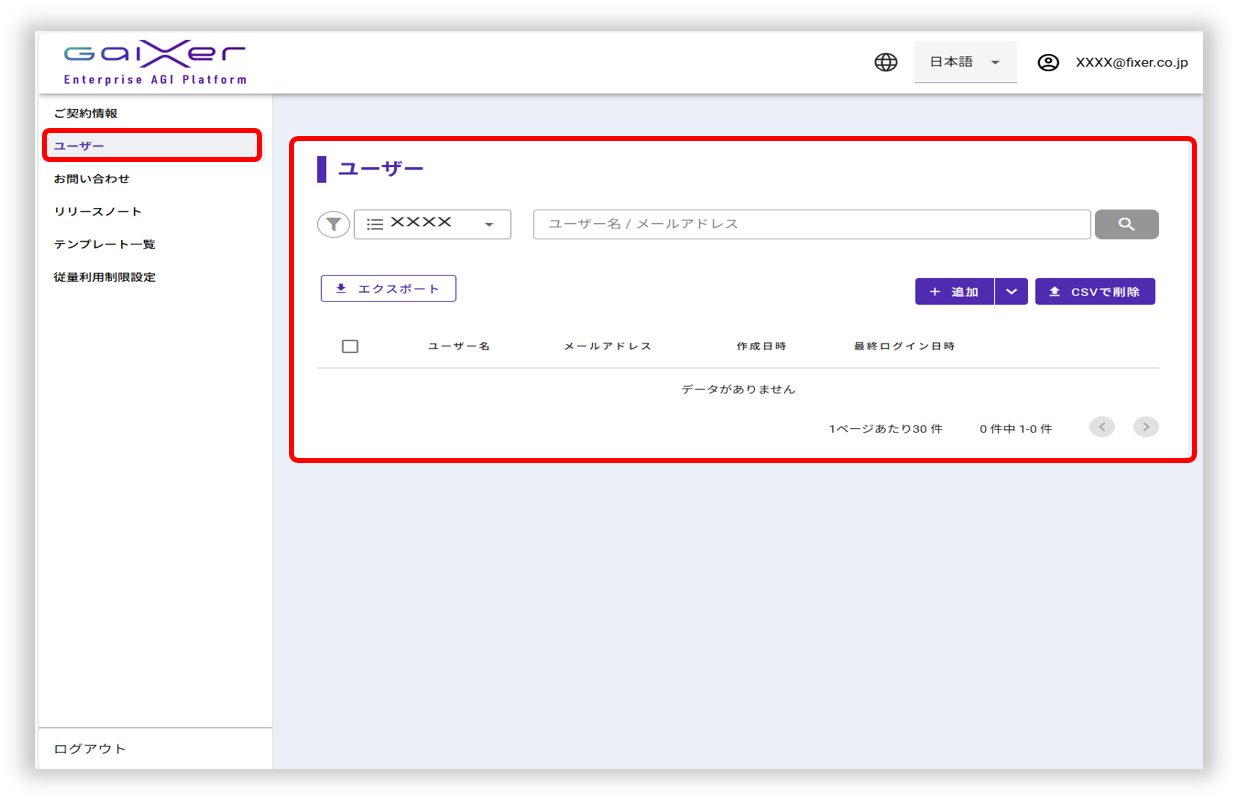Click ログアウト to sign out
1238x800 pixels.
tap(90, 749)
